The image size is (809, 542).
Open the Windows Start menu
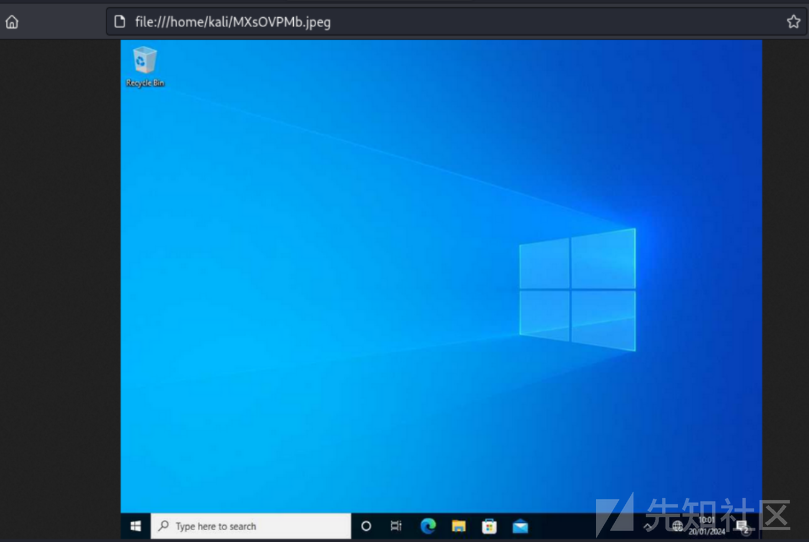(x=136, y=526)
